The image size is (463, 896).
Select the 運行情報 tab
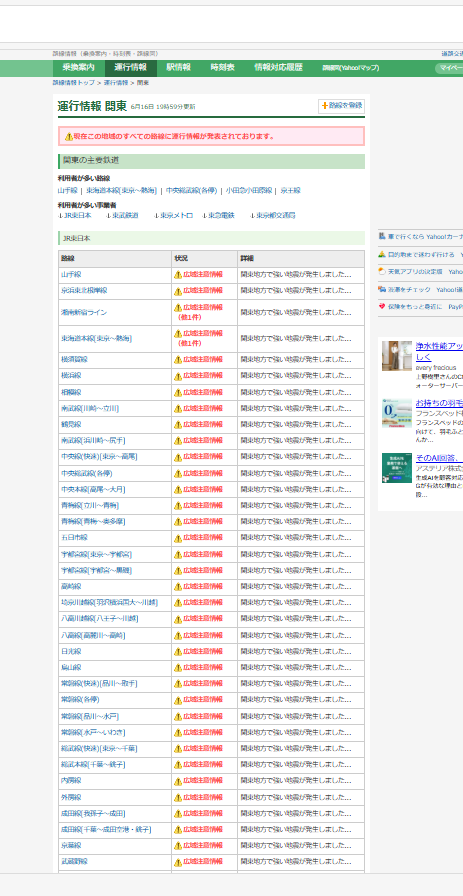click(x=130, y=67)
